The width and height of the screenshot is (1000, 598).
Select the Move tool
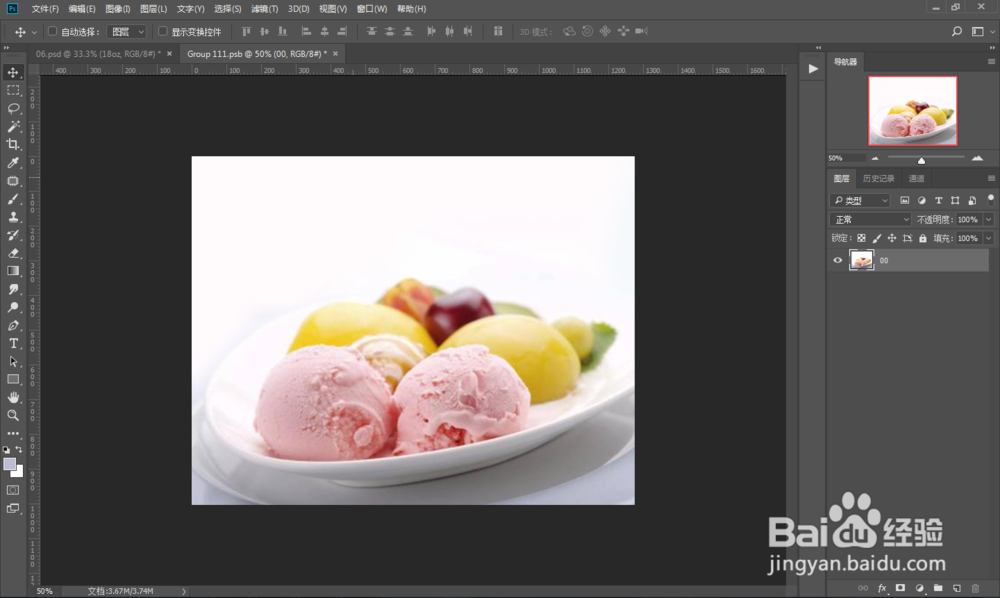tap(13, 73)
